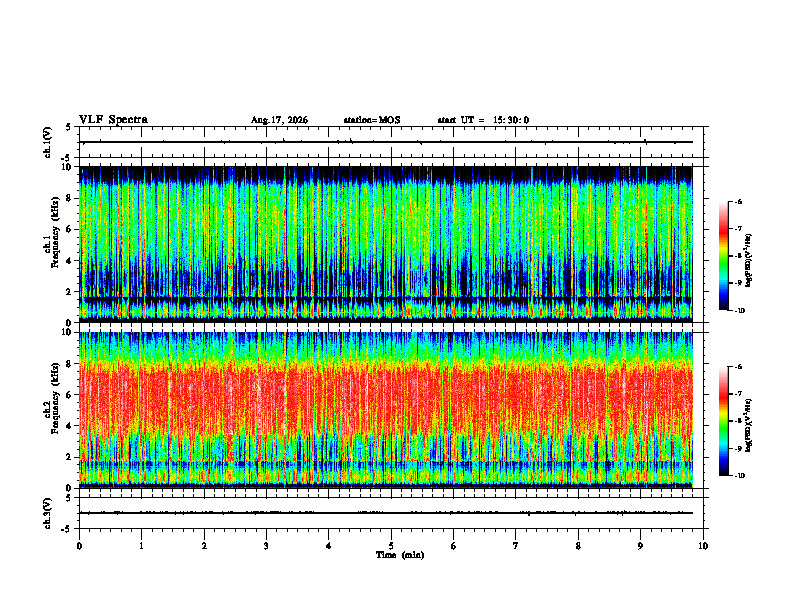
Task: Pick the ch.2 spectrogram color scale bar
Action: pos(723,421)
